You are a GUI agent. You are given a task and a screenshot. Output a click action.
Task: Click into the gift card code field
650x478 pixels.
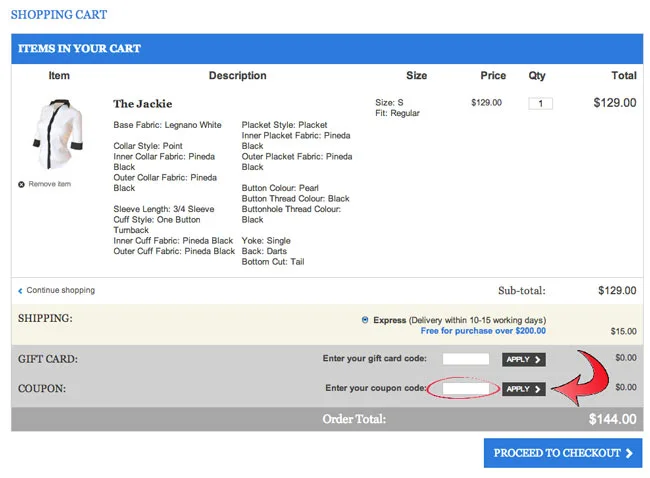pos(465,359)
